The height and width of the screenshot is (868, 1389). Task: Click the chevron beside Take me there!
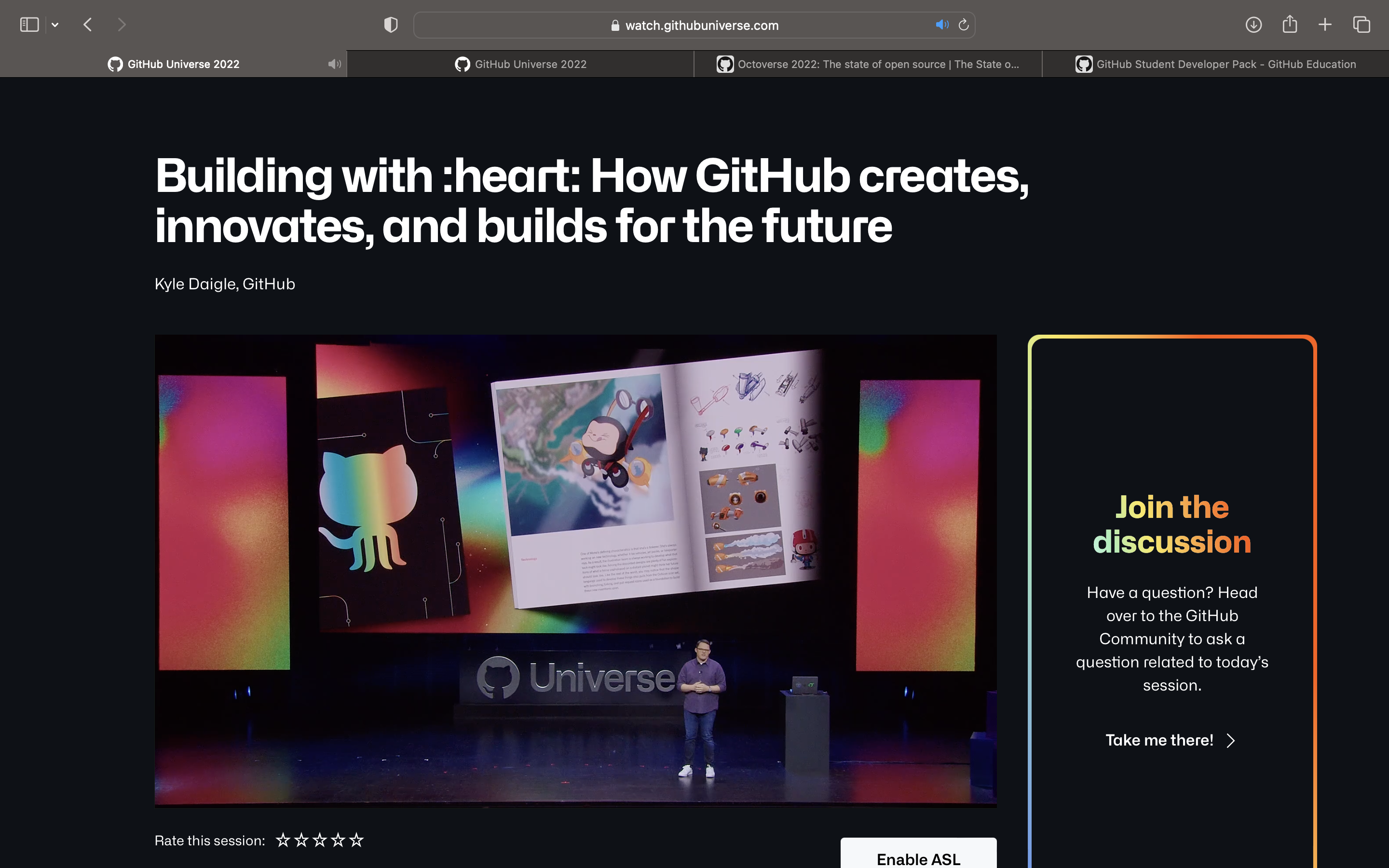tap(1230, 741)
